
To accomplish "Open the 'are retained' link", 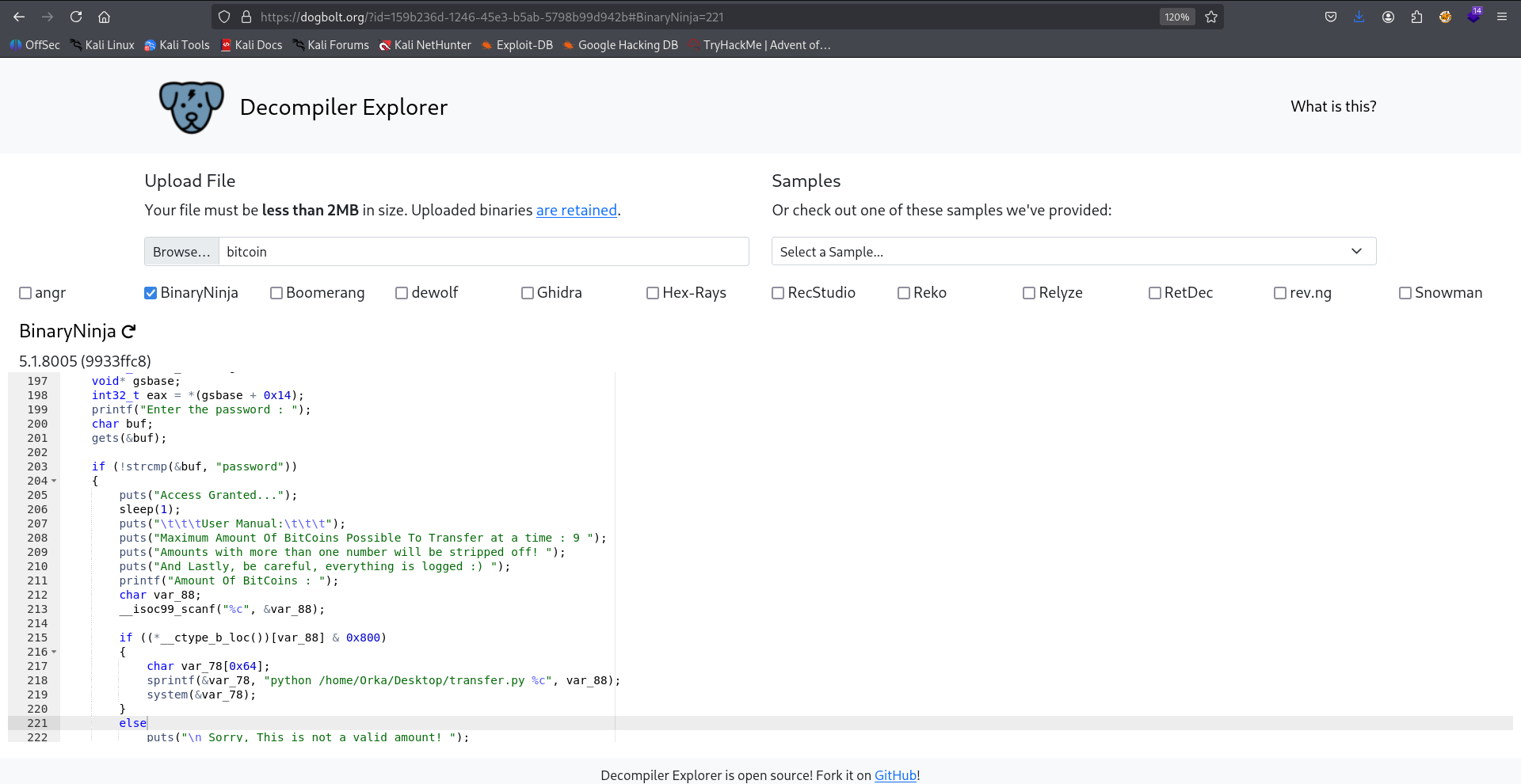I will click(576, 210).
